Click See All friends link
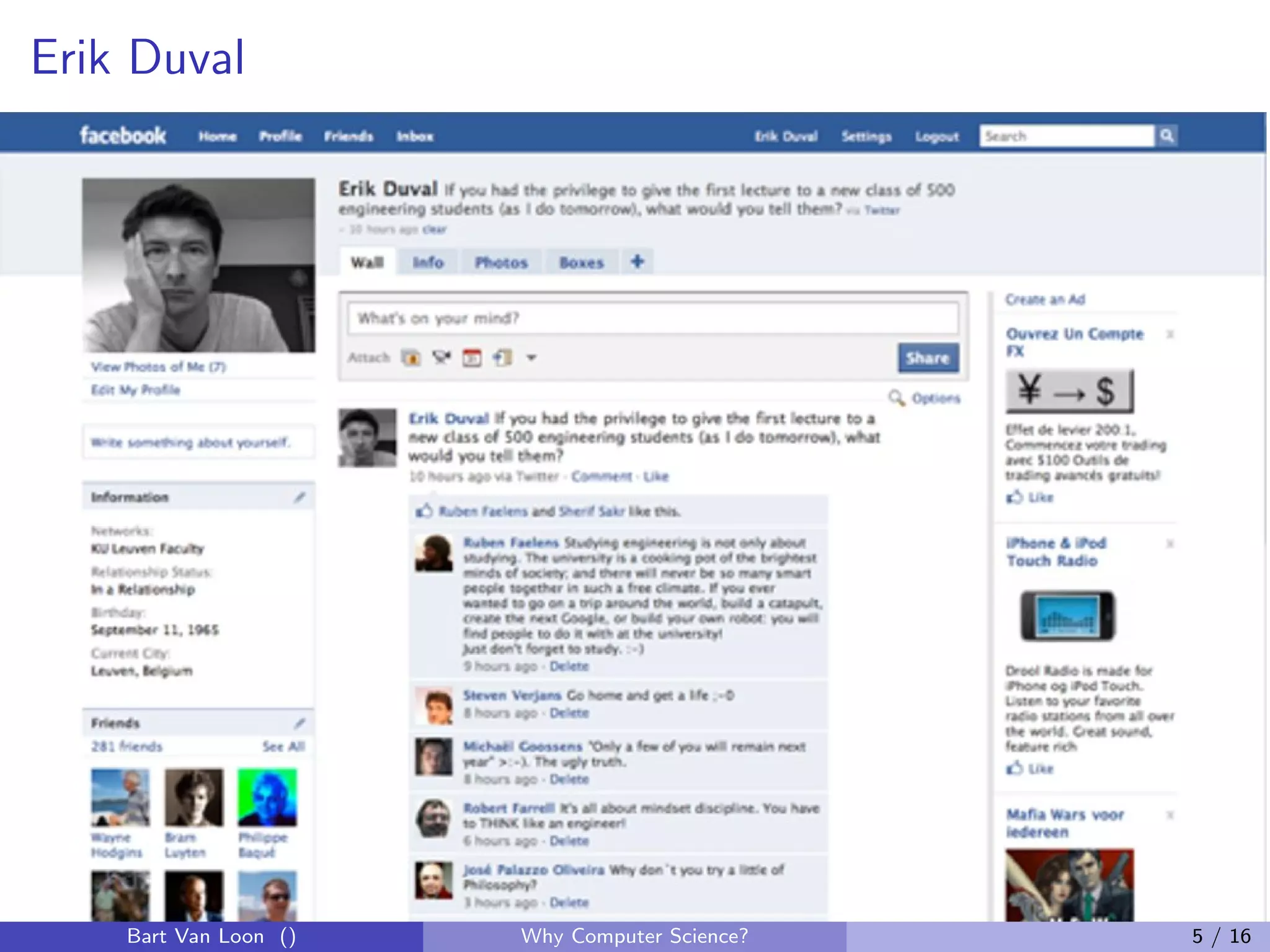This screenshot has height=952, width=1270. 283,746
